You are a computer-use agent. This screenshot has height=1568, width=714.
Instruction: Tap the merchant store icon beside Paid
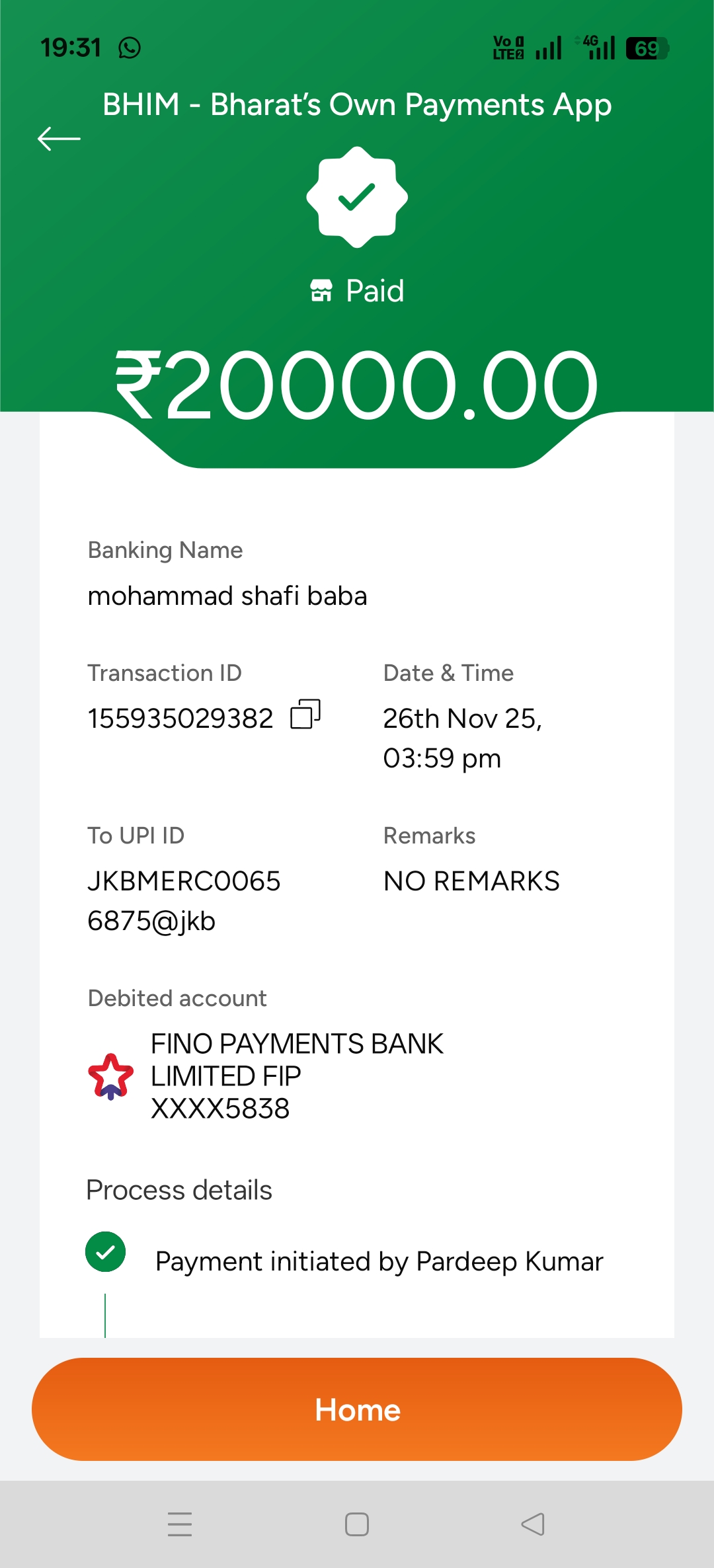(x=321, y=290)
